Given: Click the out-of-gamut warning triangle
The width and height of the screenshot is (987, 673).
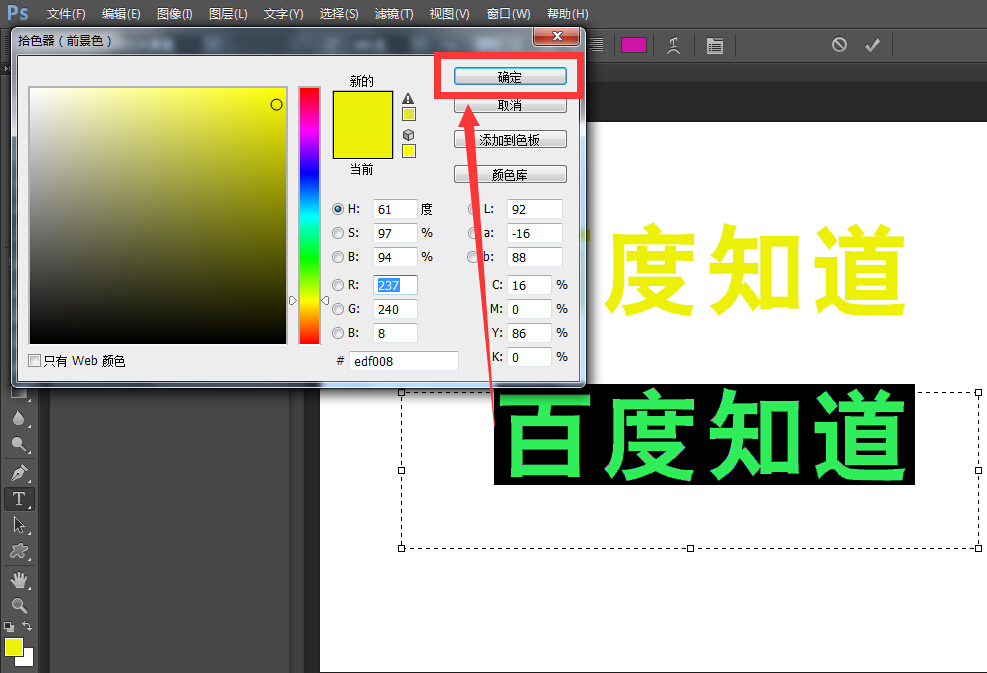Looking at the screenshot, I should (409, 99).
